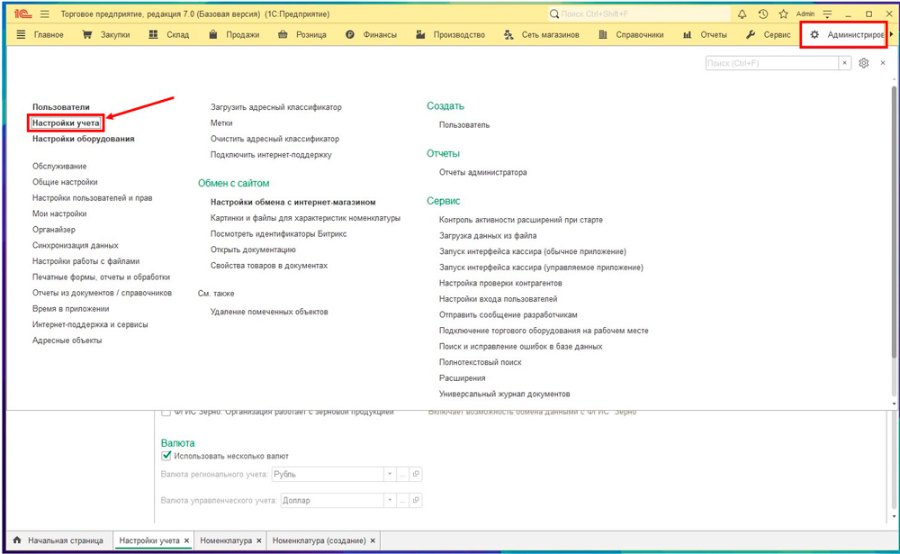Open Посмотреть идентификаторы Битрикс

coord(278,234)
